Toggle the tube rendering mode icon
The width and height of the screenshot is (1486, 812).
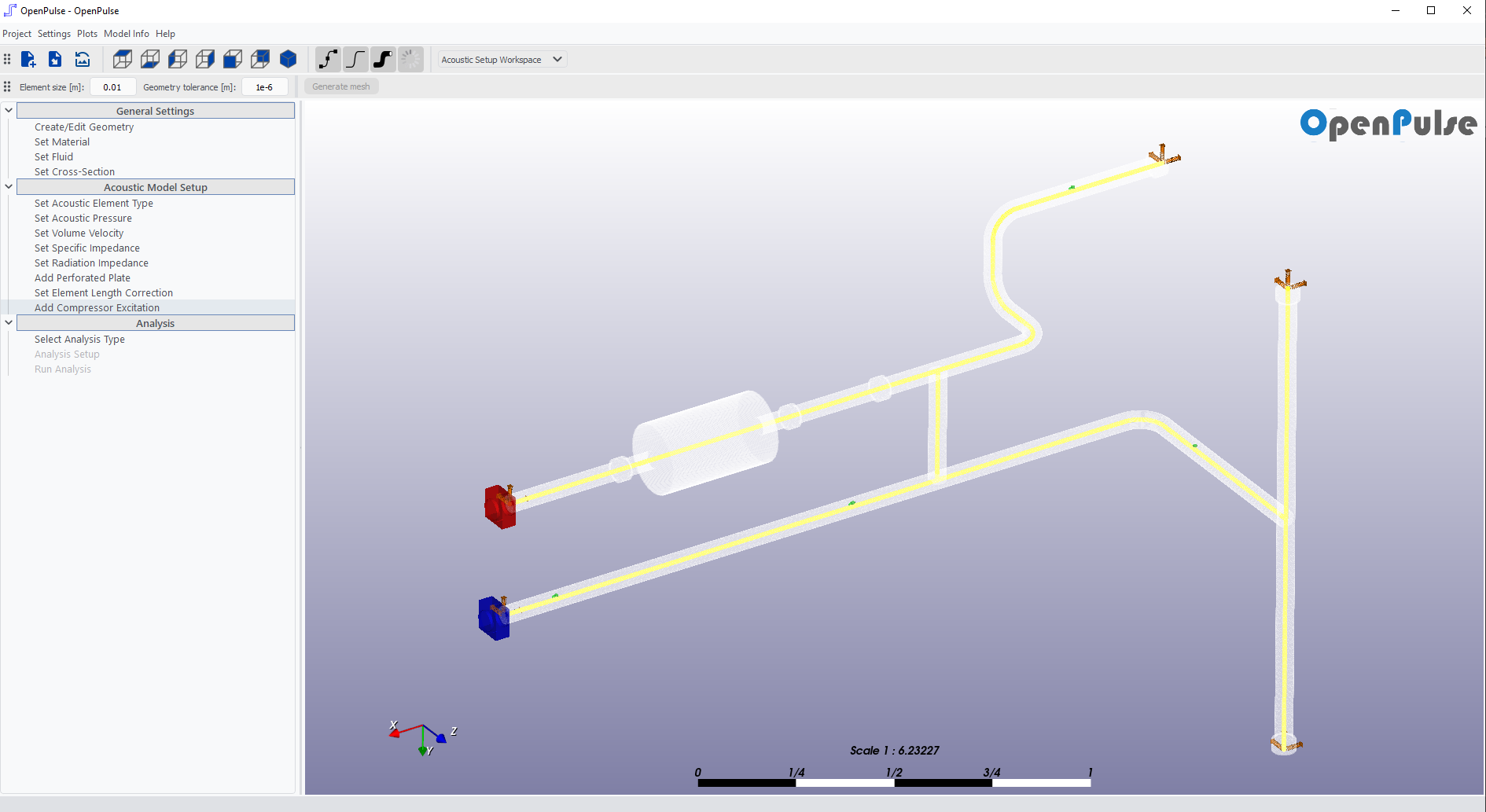click(383, 59)
